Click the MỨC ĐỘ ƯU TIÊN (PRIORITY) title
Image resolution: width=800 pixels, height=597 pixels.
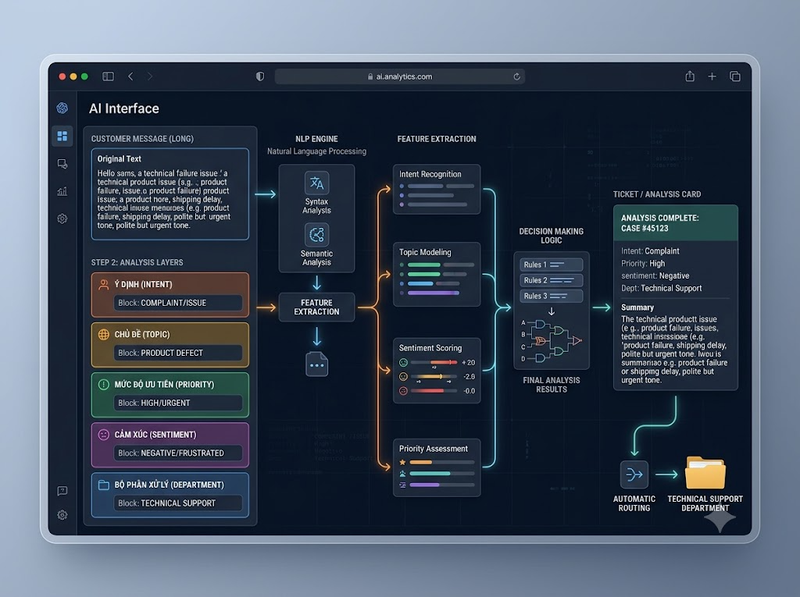[x=164, y=384]
